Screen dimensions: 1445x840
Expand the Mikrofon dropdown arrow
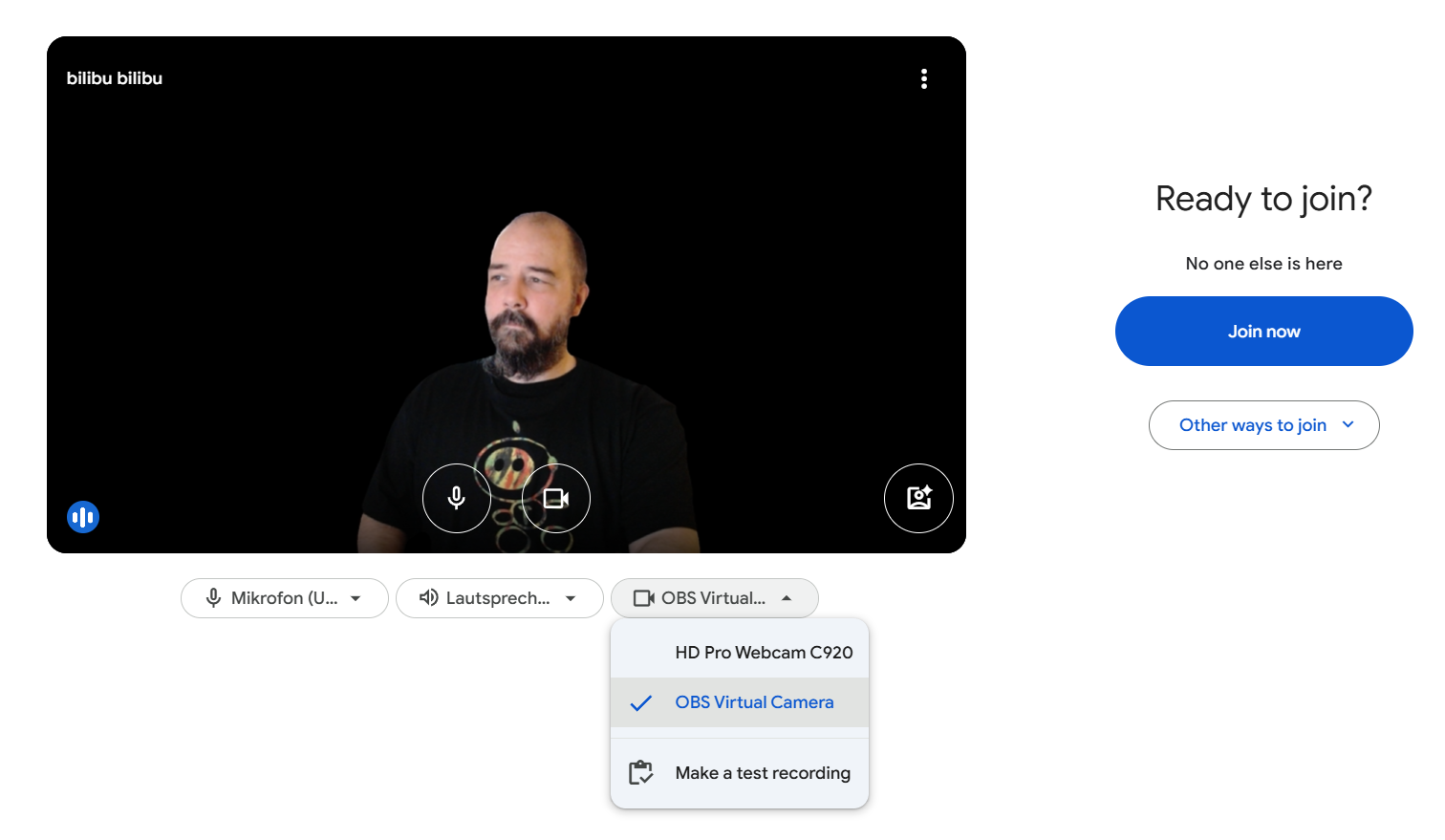click(x=356, y=598)
